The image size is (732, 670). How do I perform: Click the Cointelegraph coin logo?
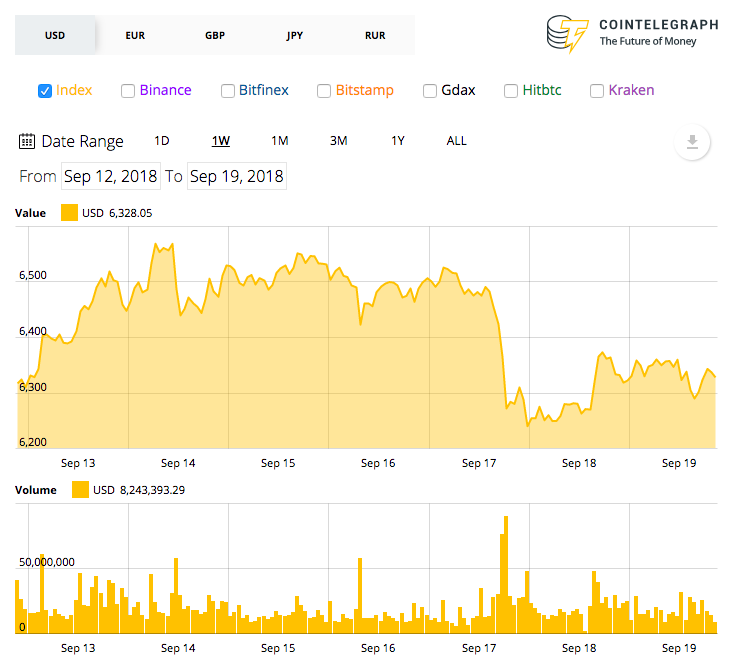point(567,34)
